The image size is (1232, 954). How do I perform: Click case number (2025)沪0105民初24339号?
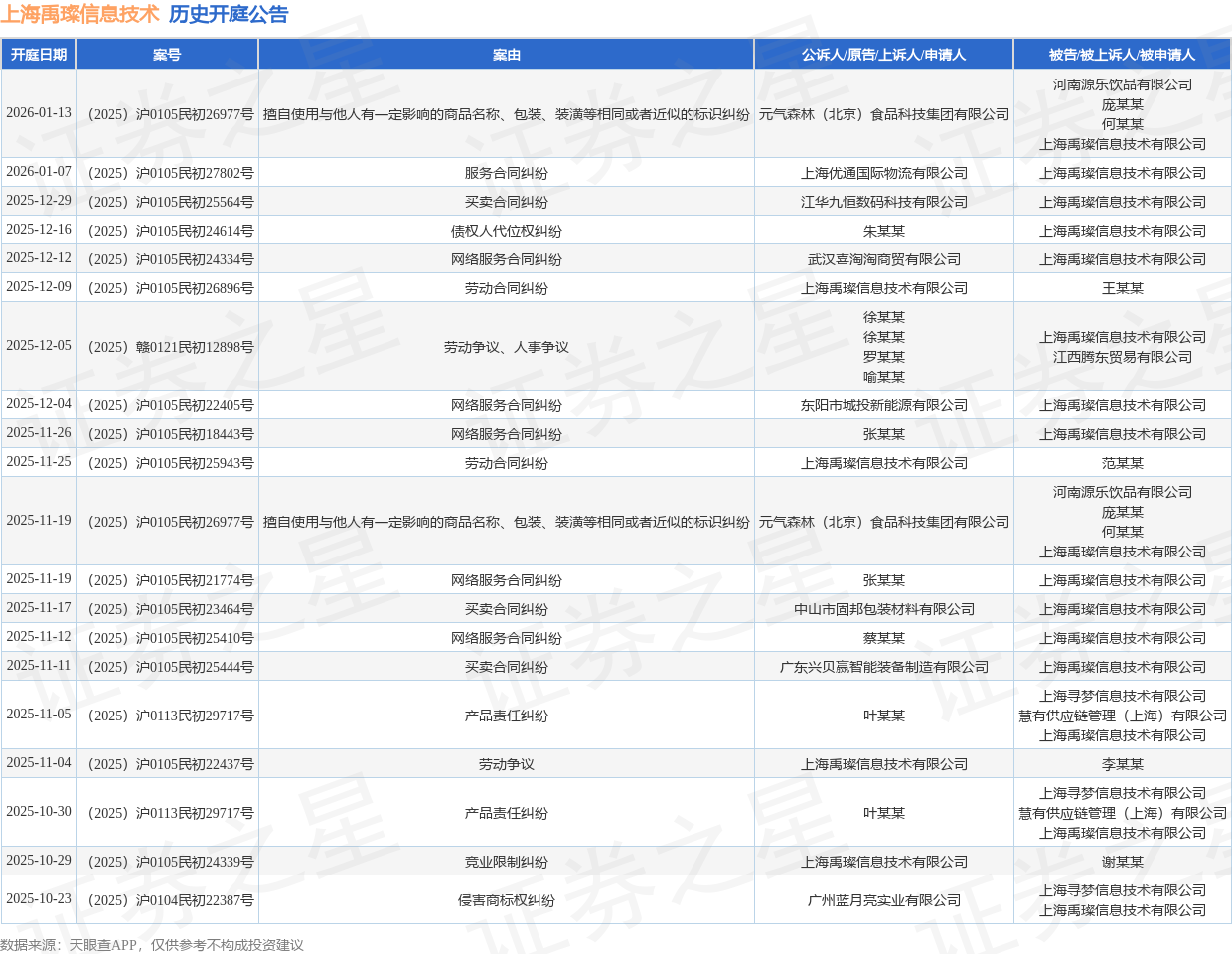tap(167, 862)
